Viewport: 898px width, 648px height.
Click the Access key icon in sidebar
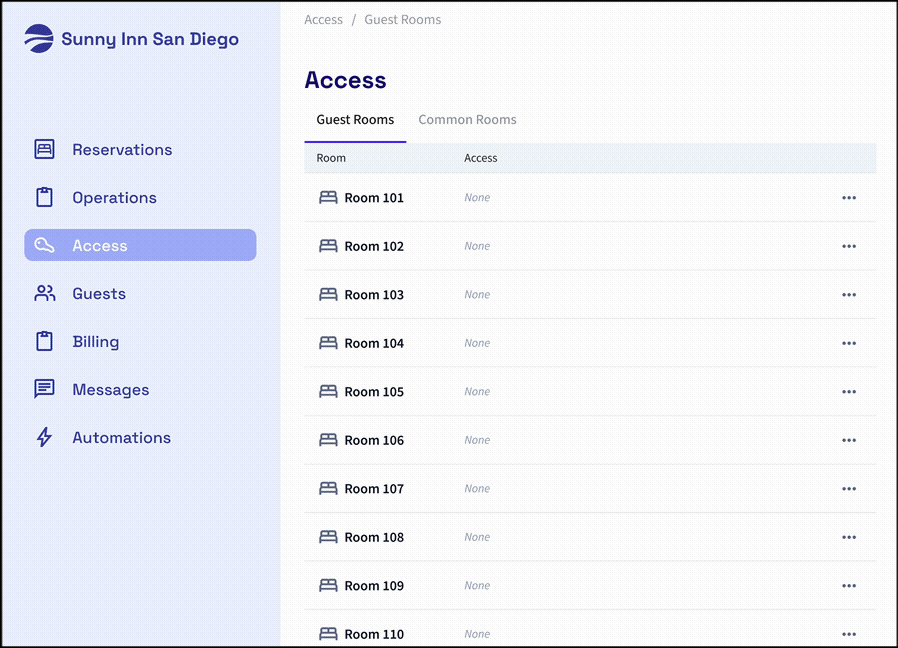point(44,246)
